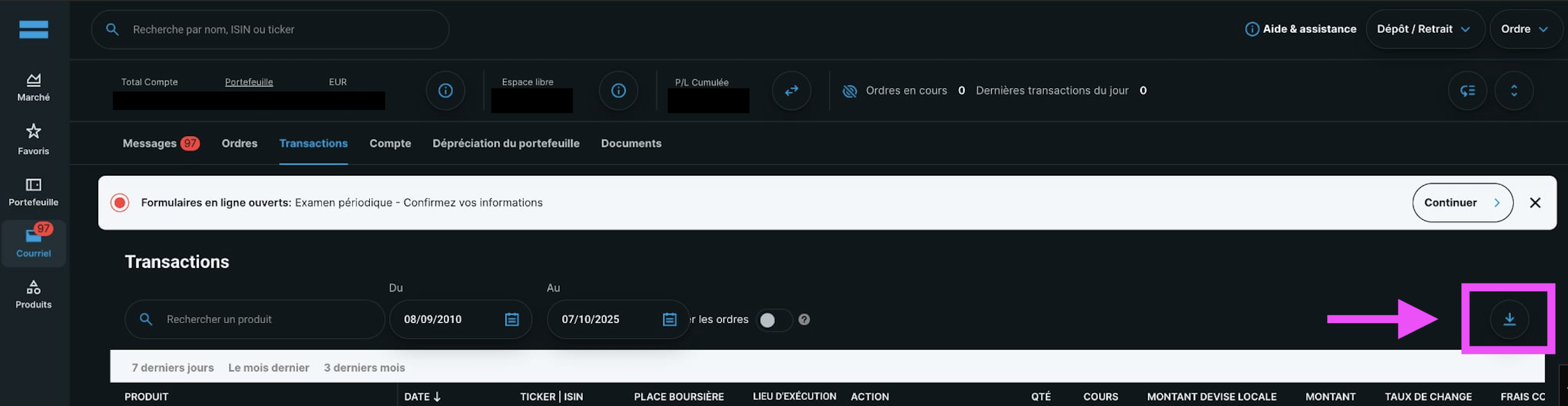Select the 7 derniers jours filter
This screenshot has height=406, width=1568.
pyautogui.click(x=173, y=367)
